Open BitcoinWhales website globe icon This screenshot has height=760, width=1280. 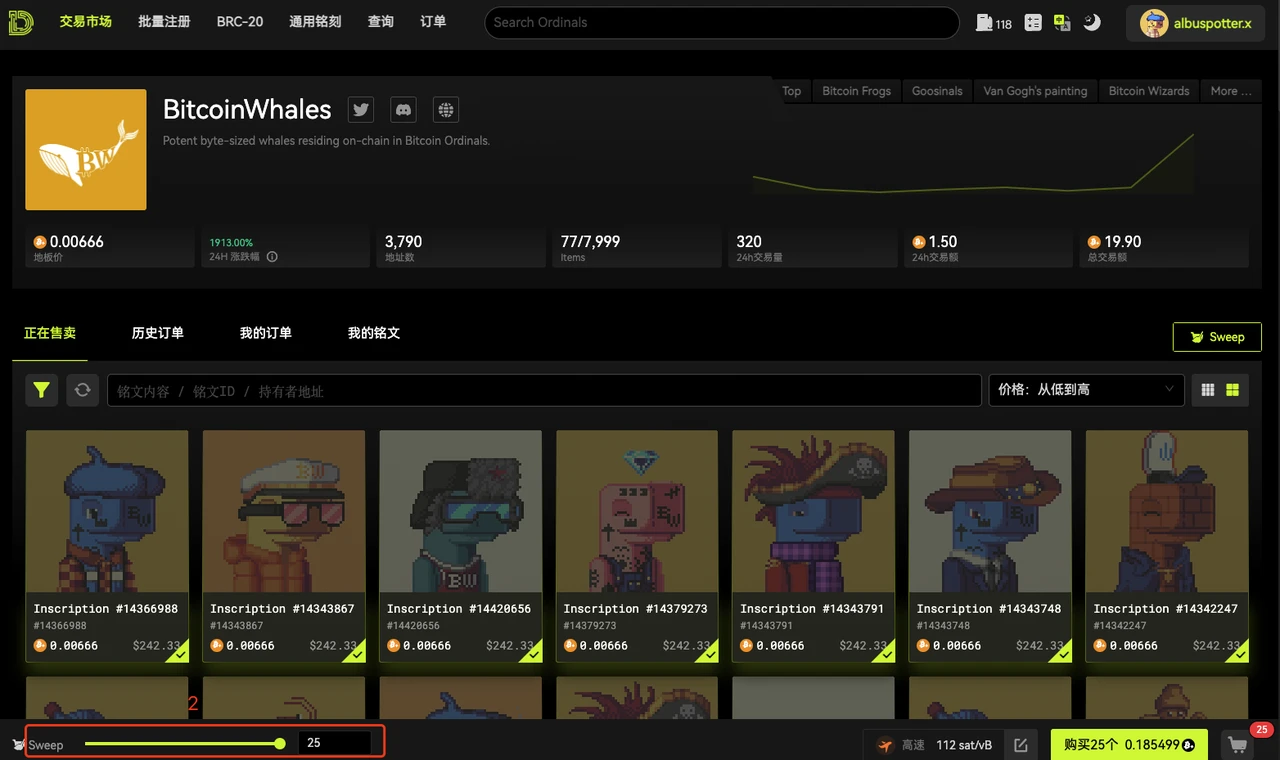(446, 110)
